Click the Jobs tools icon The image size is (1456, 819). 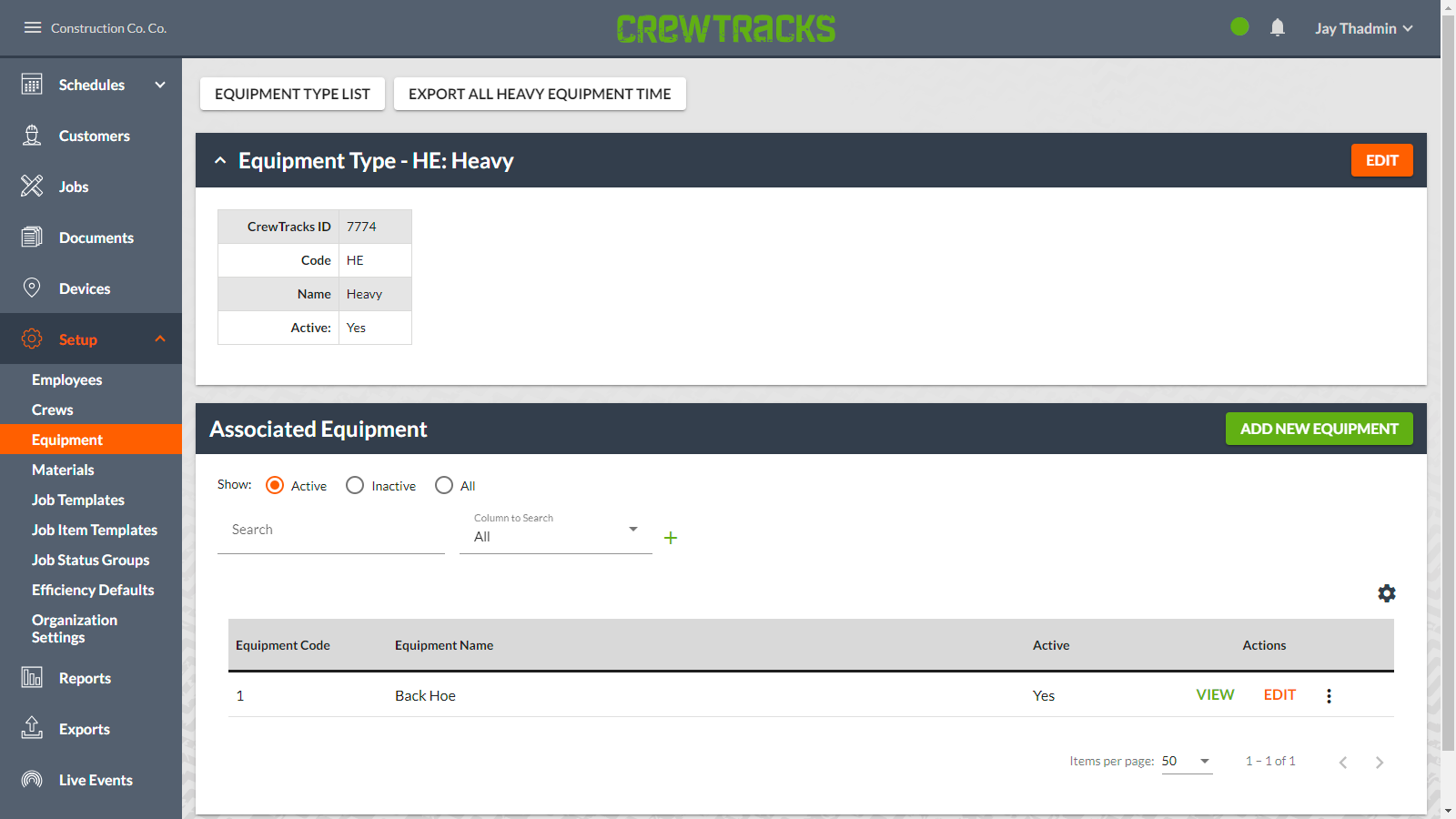coord(32,187)
